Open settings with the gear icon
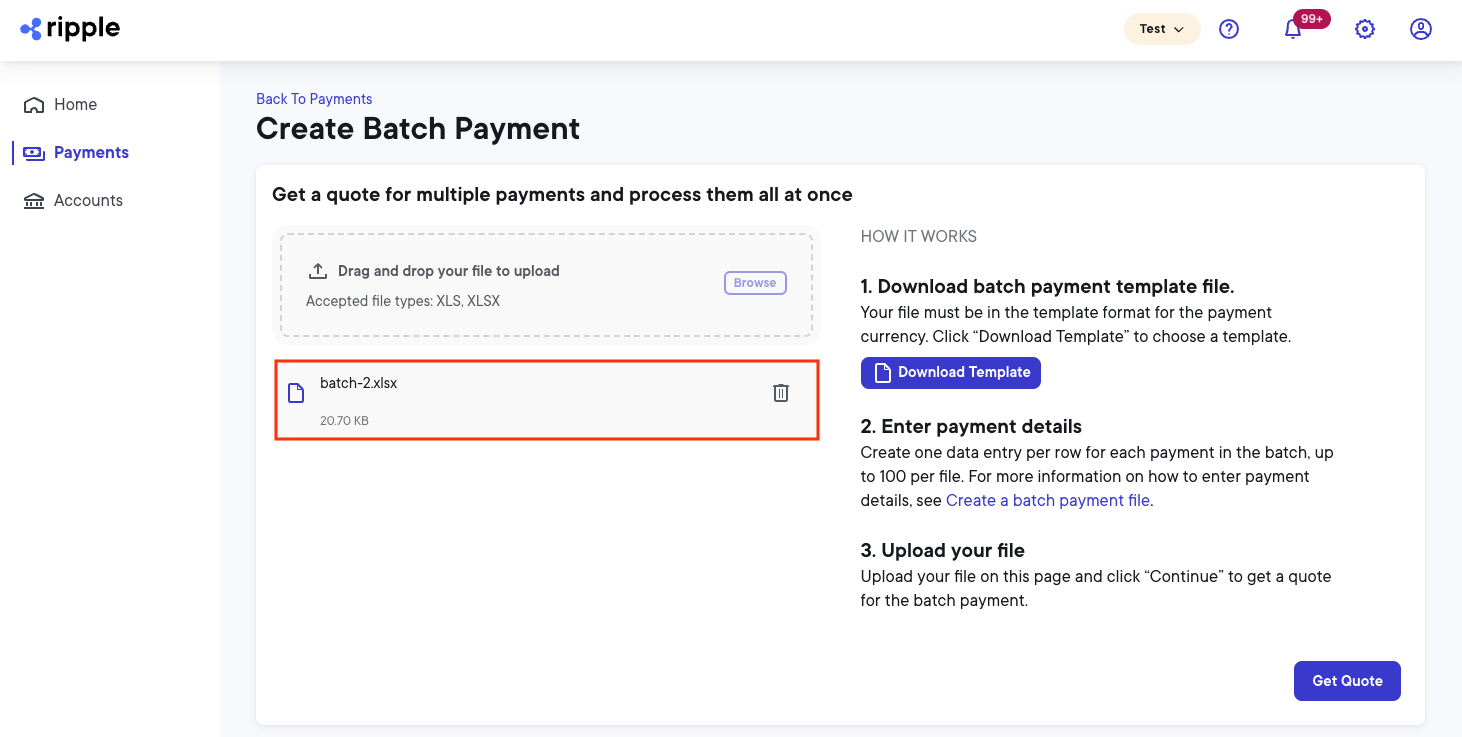This screenshot has height=737, width=1462. [x=1365, y=29]
